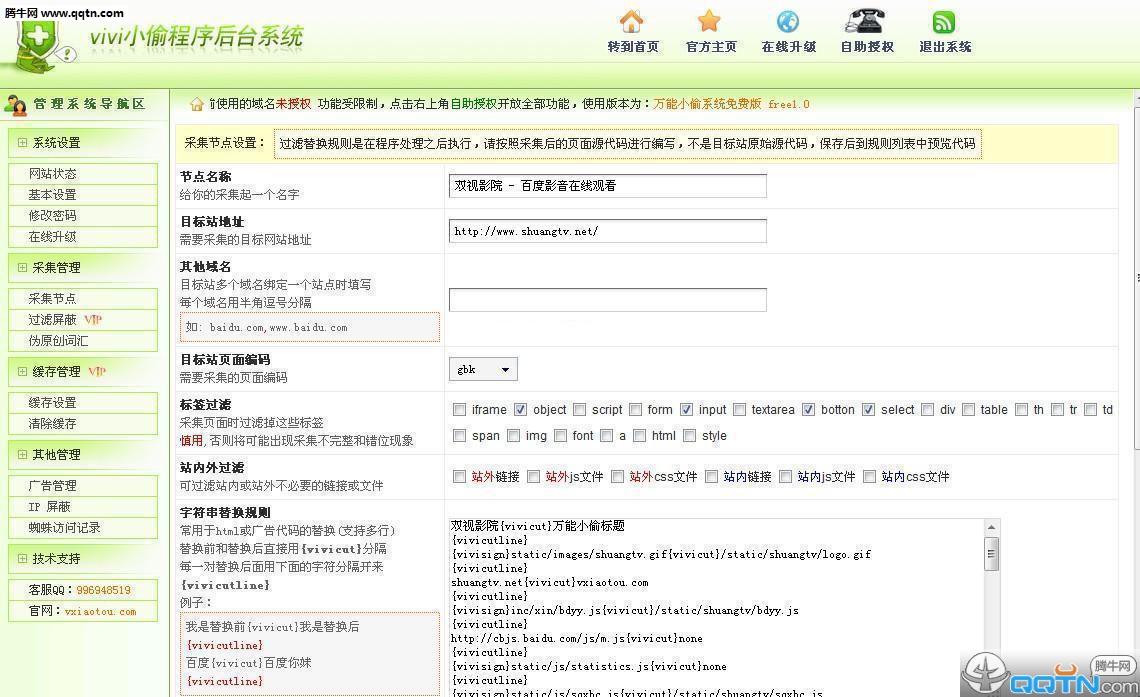Click the 管理系统导航区 user icon
This screenshot has height=697, width=1140.
tap(16, 104)
